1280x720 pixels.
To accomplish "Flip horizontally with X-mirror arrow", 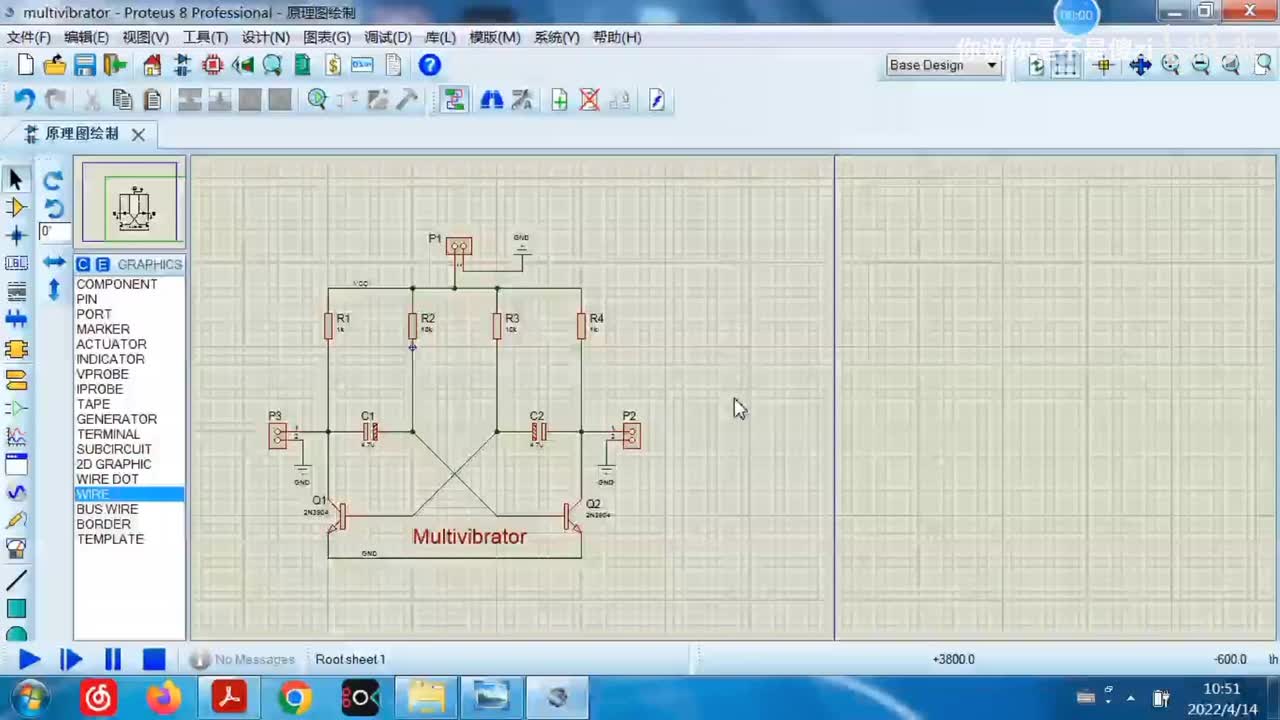I will click(54, 262).
